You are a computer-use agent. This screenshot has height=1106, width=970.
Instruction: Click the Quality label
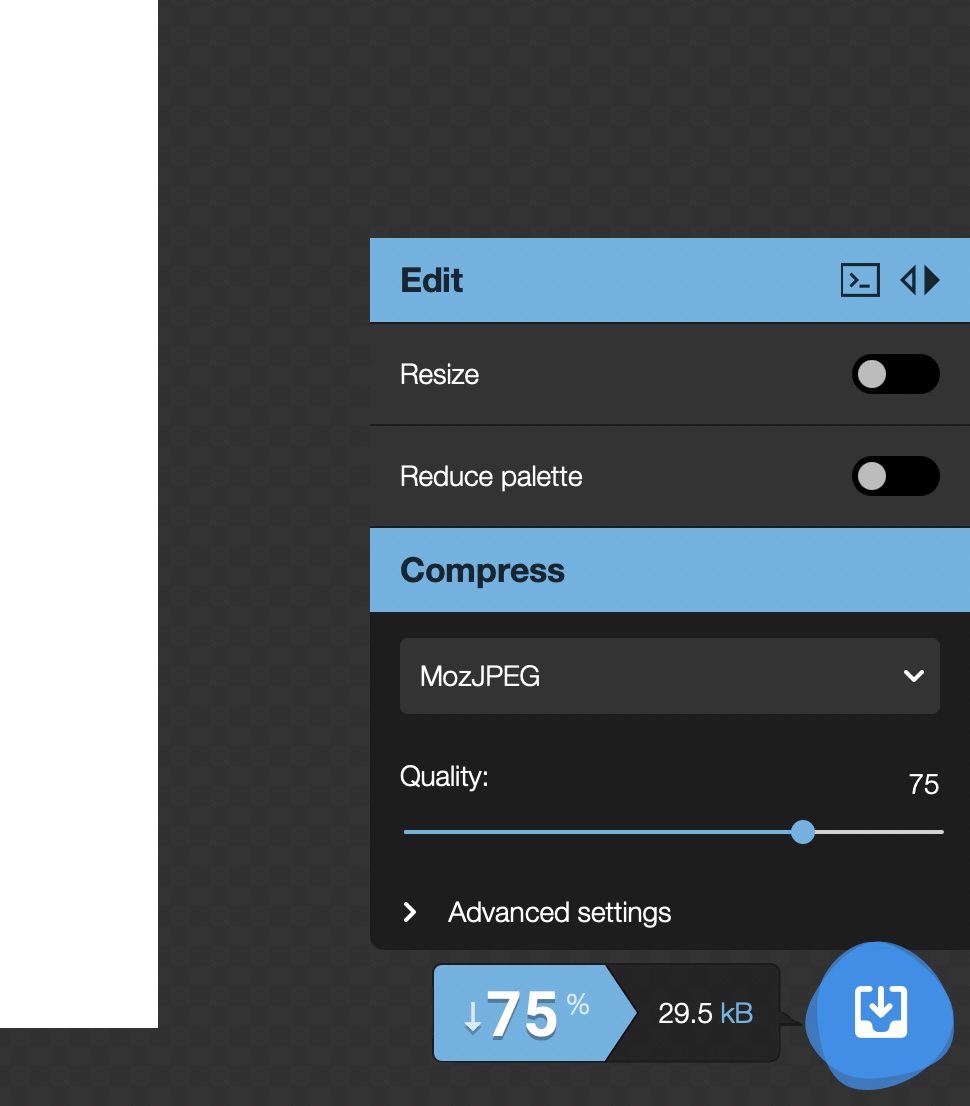coord(444,776)
